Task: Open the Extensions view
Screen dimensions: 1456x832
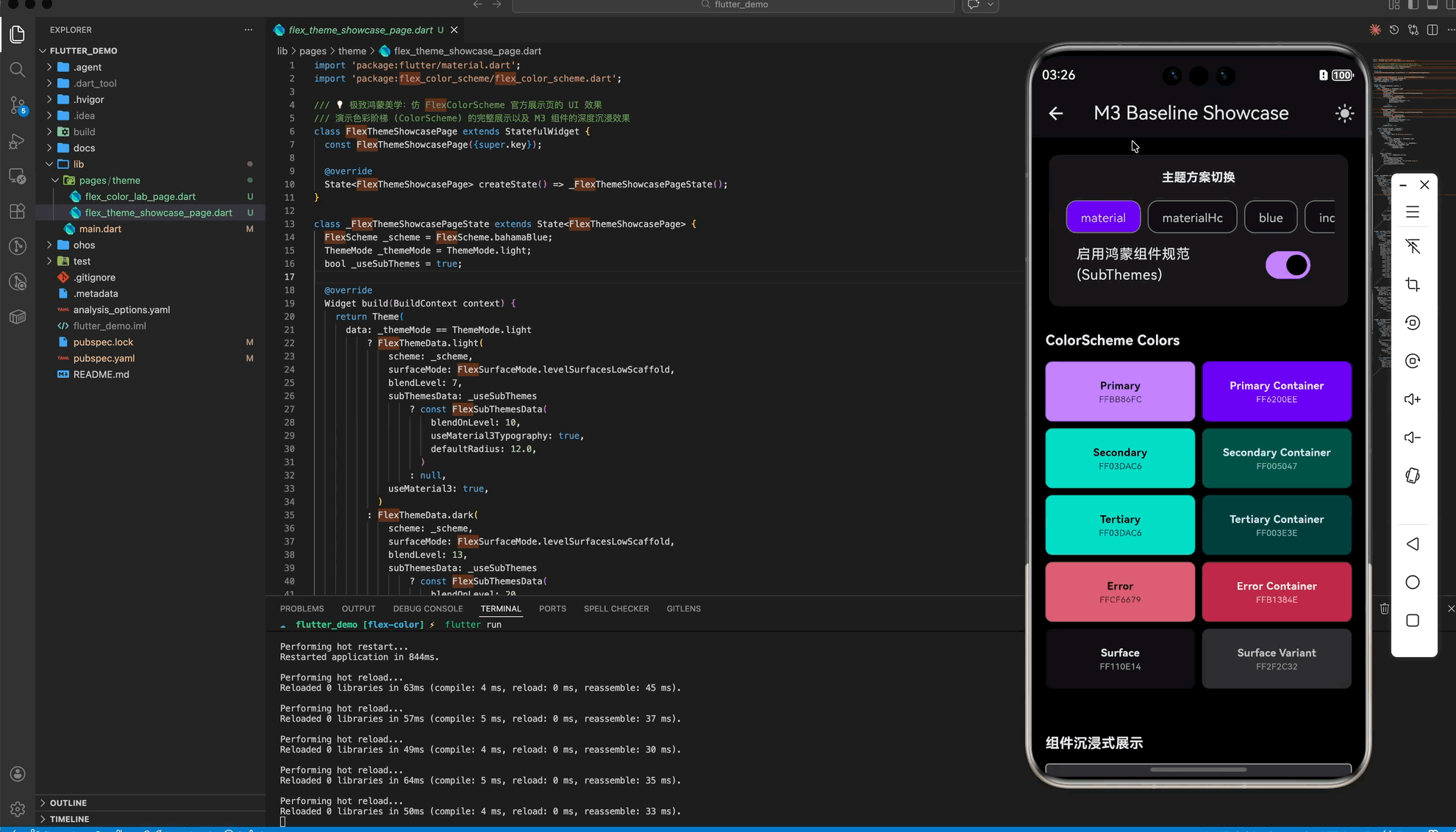Action: (18, 212)
